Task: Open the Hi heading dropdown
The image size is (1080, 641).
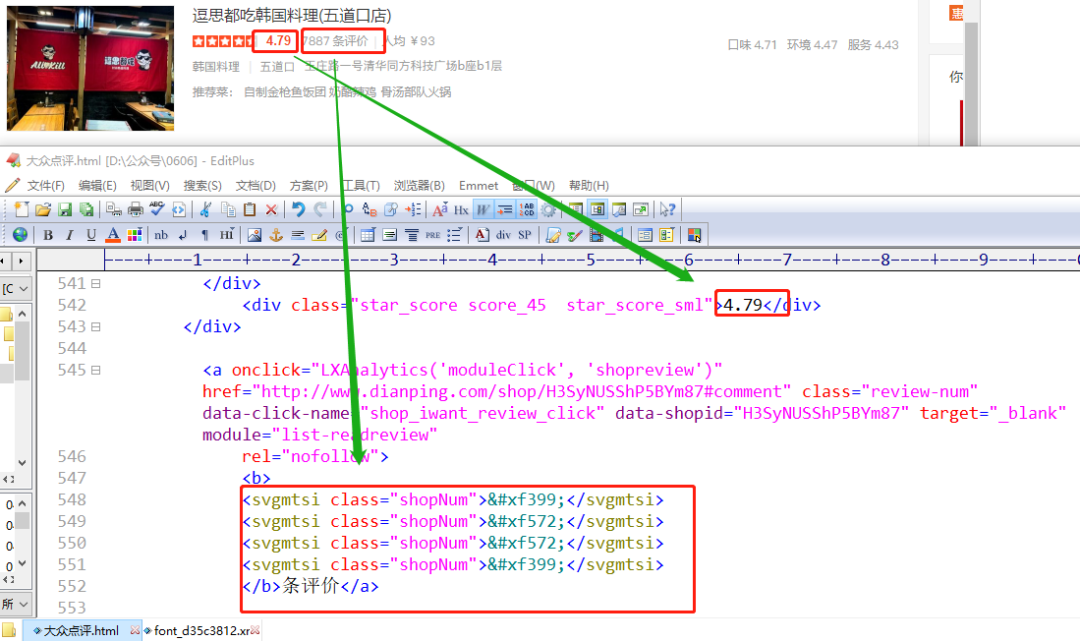Action: pyautogui.click(x=227, y=235)
